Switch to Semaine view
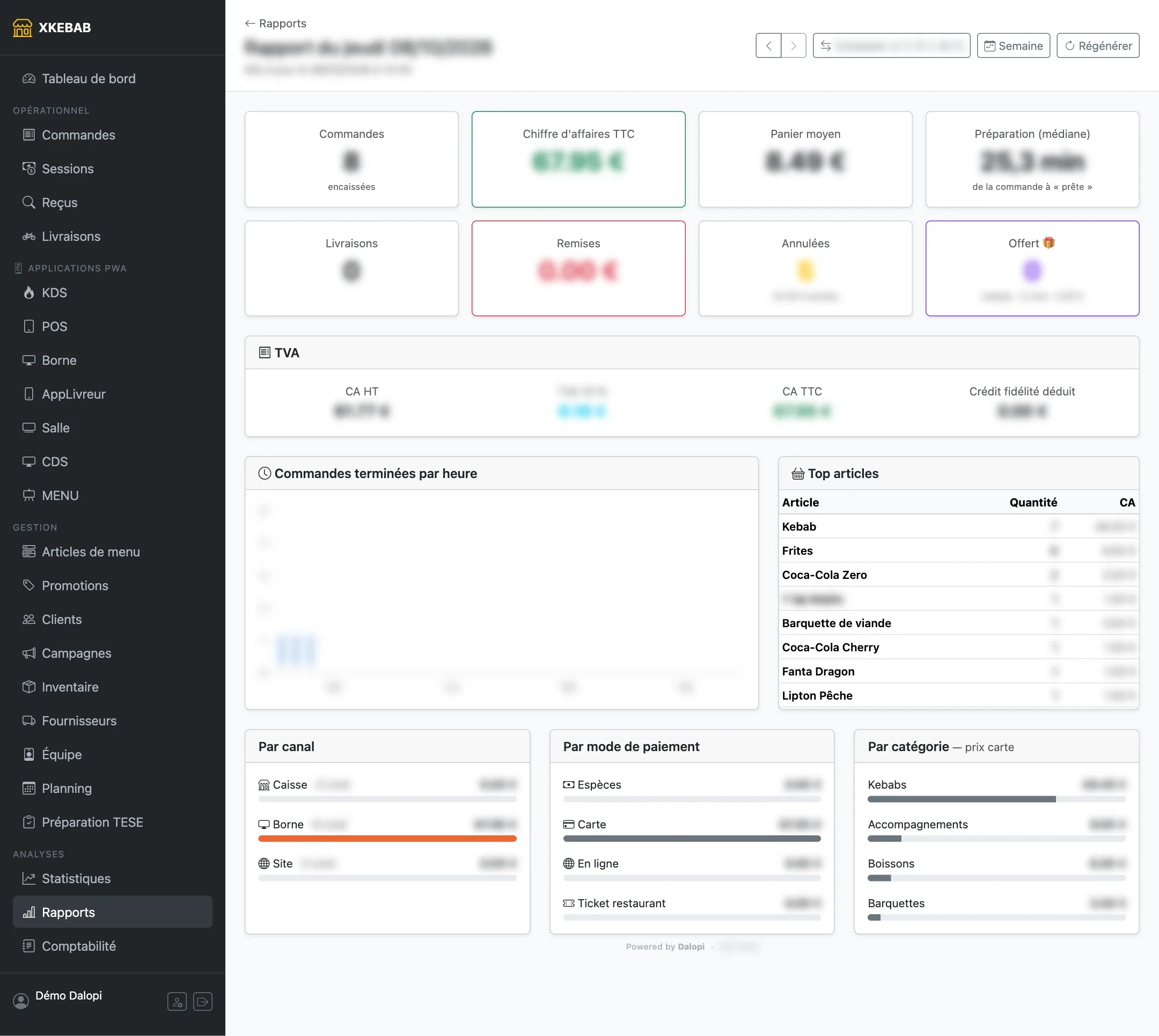 tap(1013, 46)
